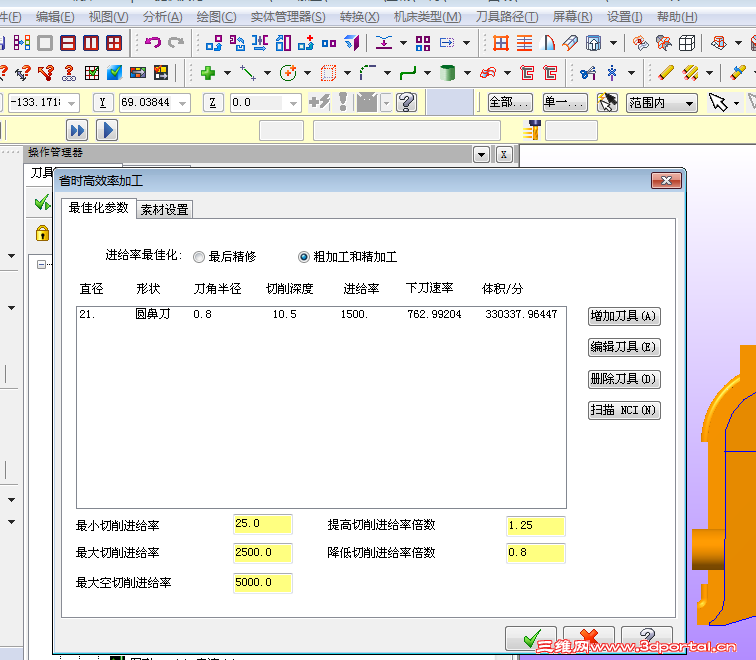Open the 分析(A) menu
The image size is (756, 660).
pos(162,17)
